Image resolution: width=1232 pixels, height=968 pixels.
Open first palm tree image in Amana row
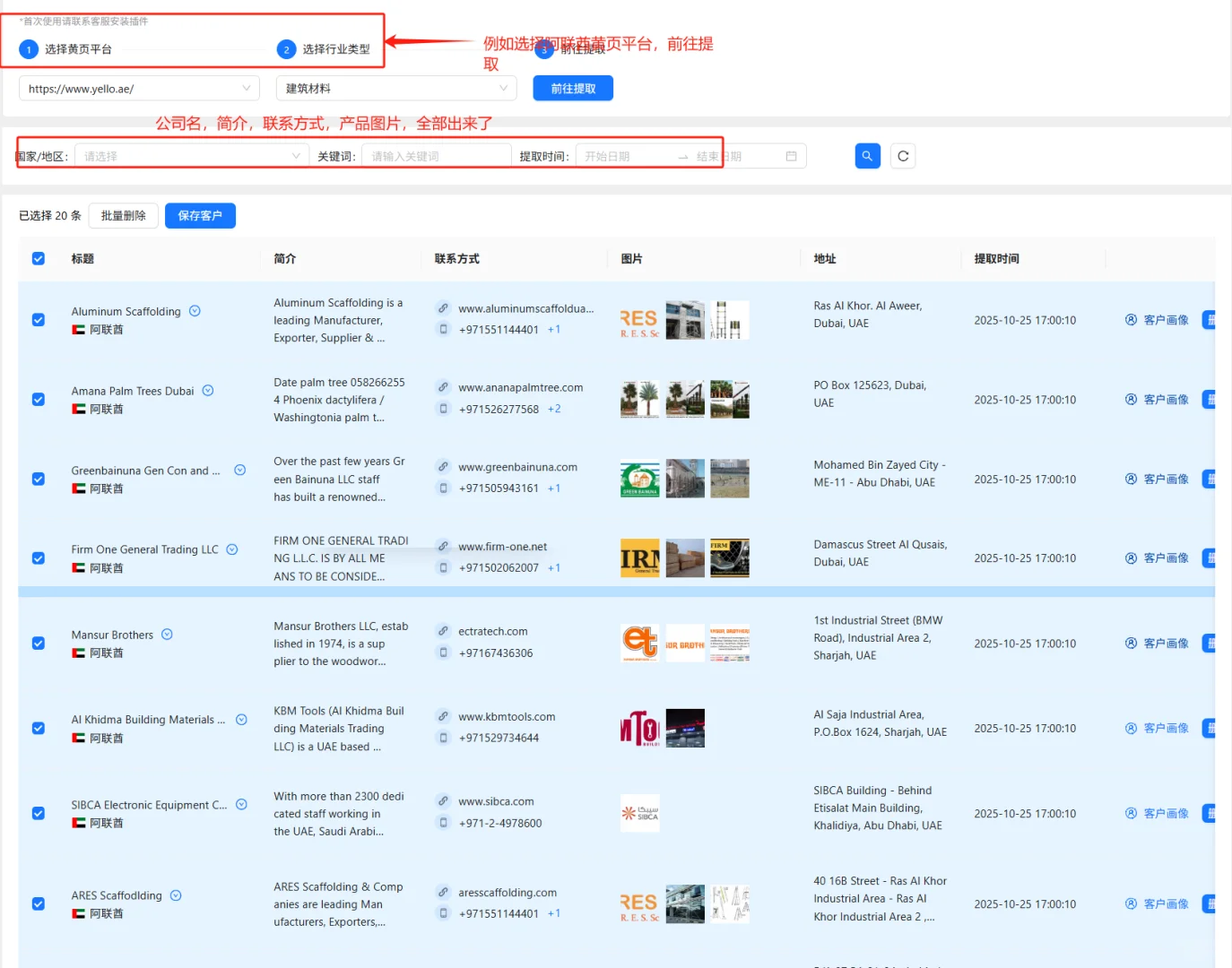(640, 400)
